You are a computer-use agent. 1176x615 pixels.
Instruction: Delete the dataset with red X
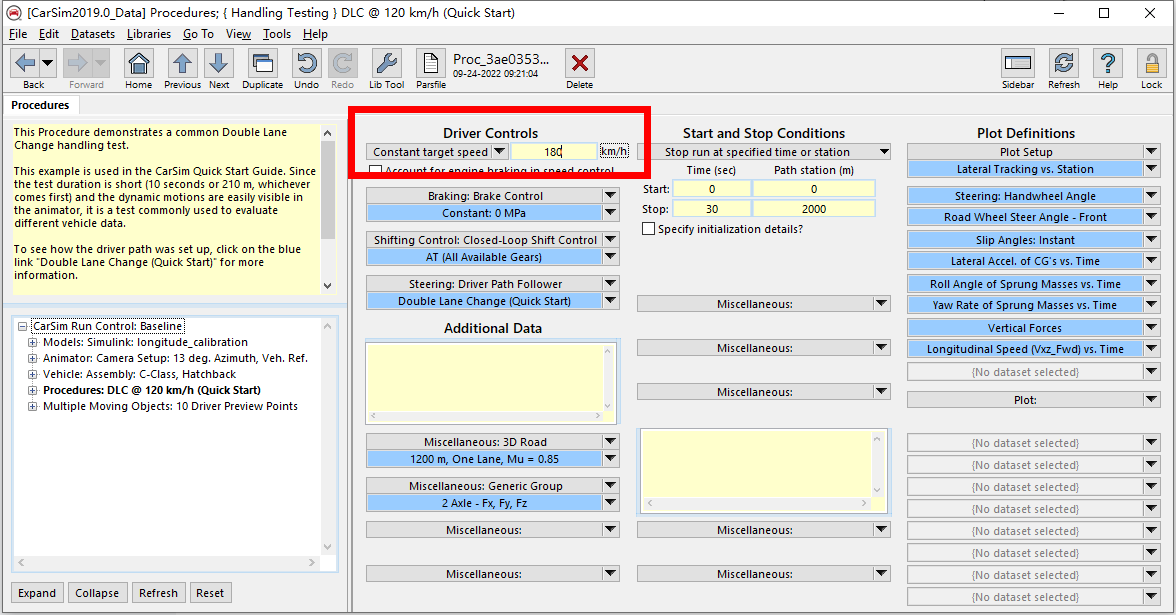[580, 63]
